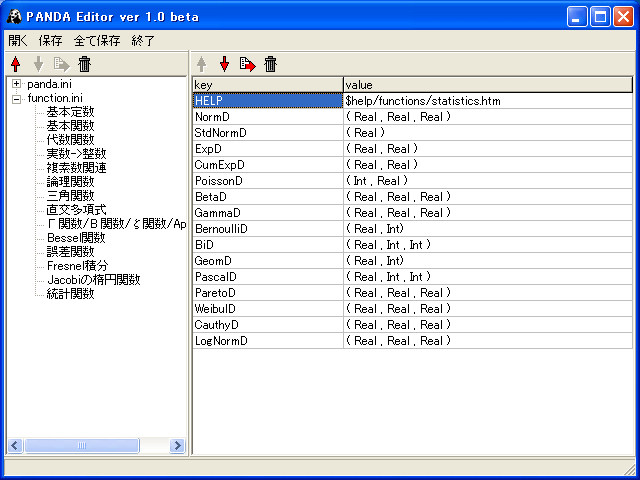Viewport: 640px width, 480px height.
Task: Select Jacobiの楕円関数 in the tree
Action: [94, 280]
